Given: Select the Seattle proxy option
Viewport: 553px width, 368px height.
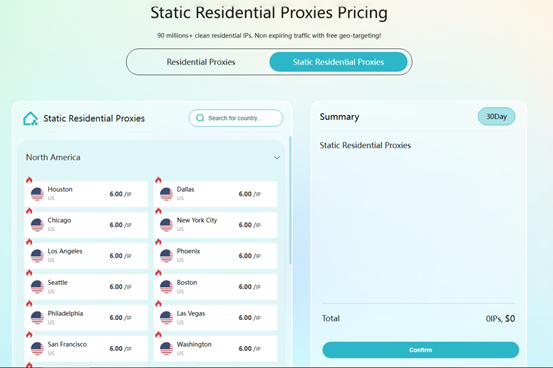Looking at the screenshot, I should 86,287.
